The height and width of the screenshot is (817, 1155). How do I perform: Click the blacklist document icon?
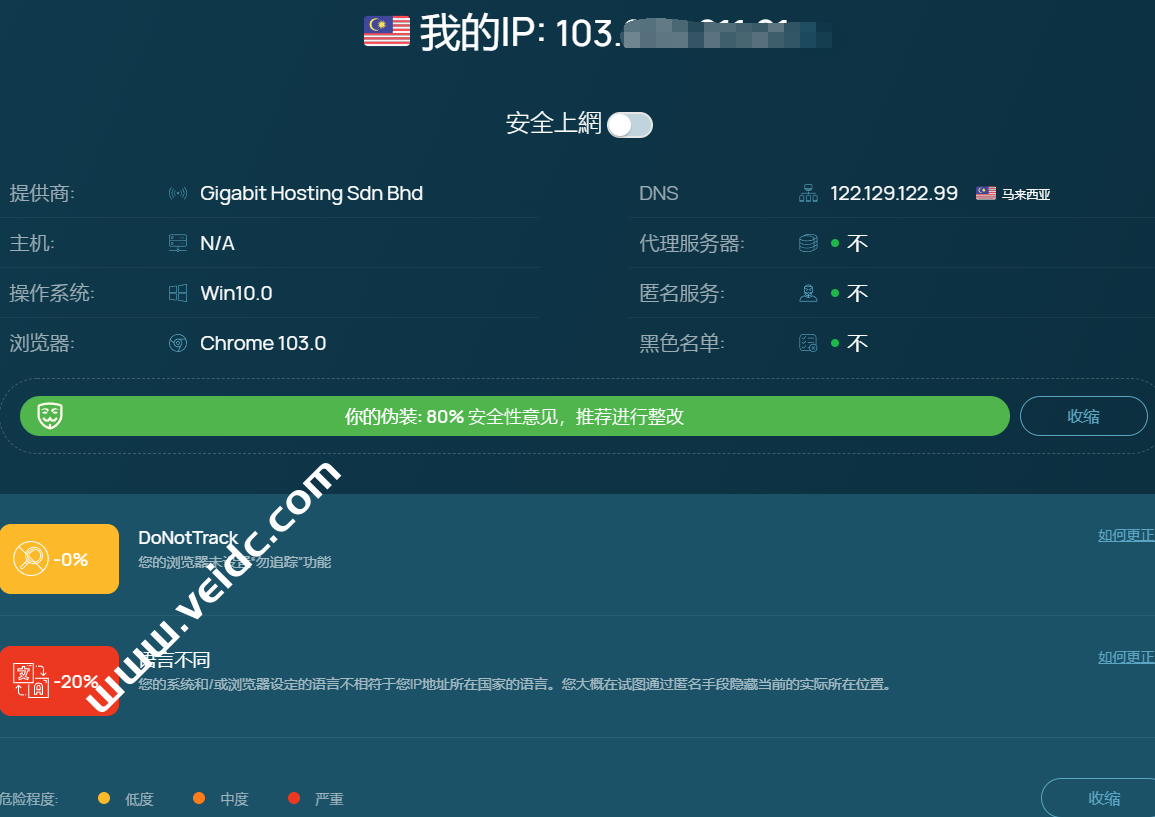point(808,343)
